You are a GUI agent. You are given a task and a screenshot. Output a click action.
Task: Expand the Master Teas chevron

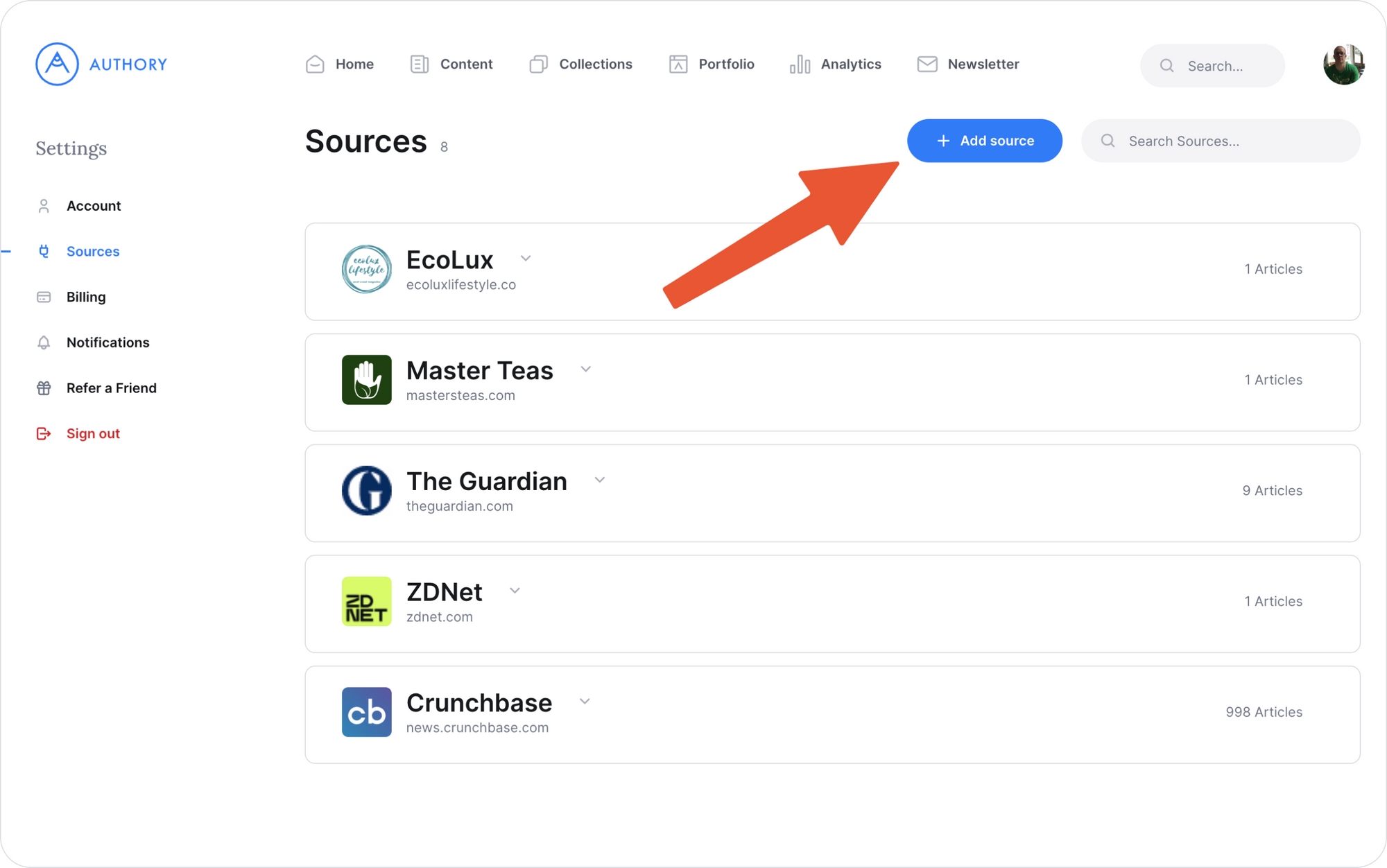tap(586, 370)
